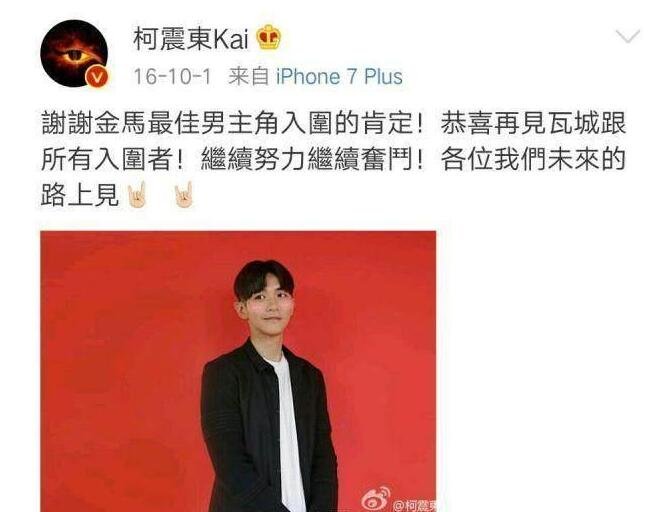The width and height of the screenshot is (650, 512).
Task: Expand the post options chevron
Action: [x=628, y=36]
